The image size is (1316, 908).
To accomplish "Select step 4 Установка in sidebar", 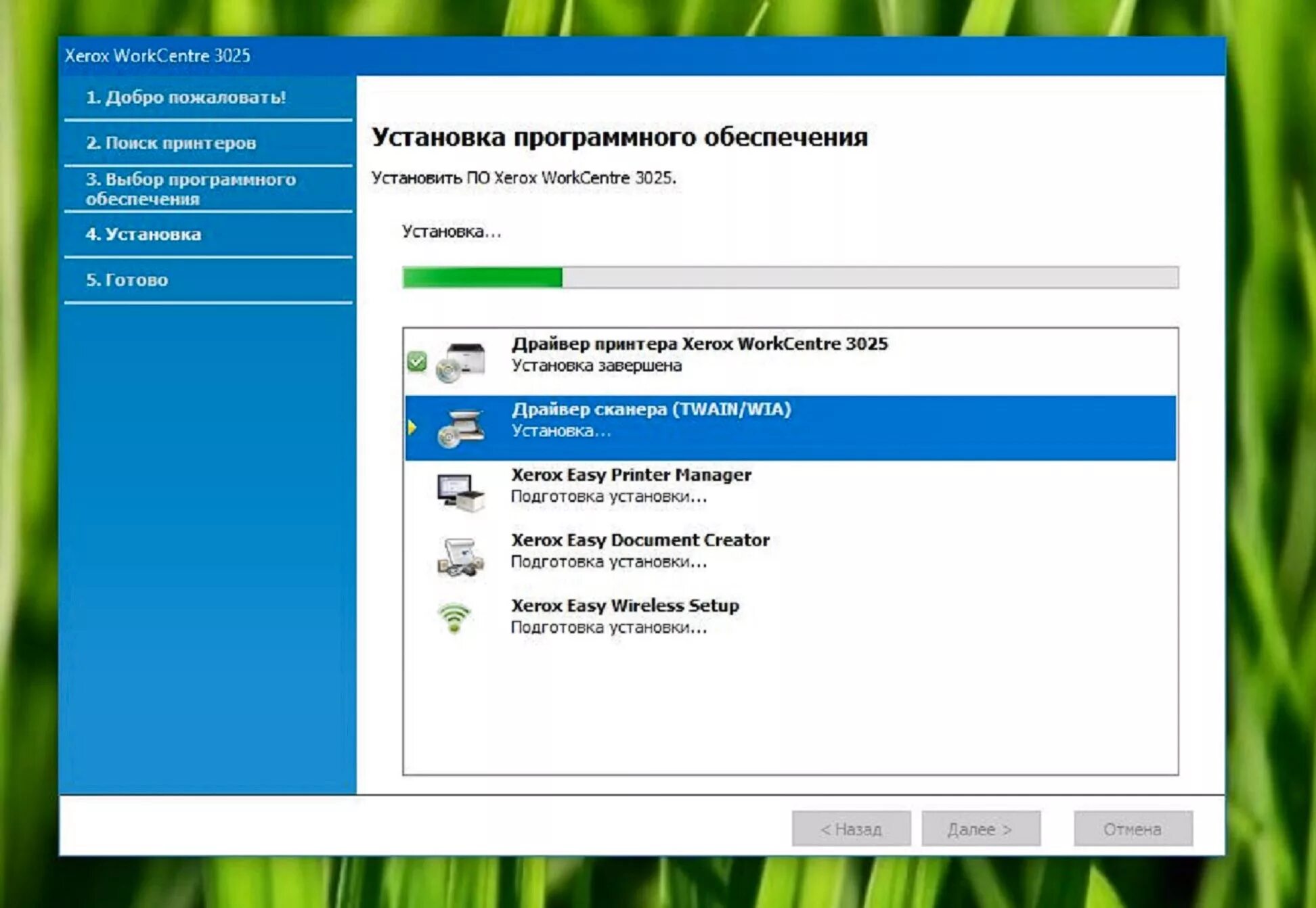I will click(x=209, y=234).
